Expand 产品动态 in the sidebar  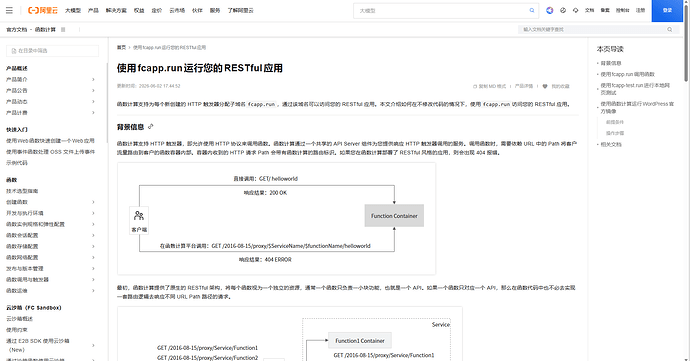[x=93, y=101]
